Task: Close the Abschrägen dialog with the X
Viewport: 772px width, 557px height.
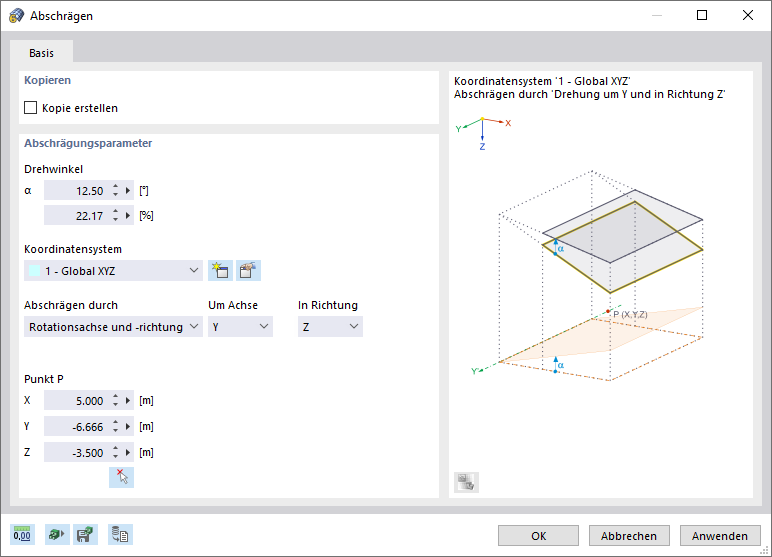Action: point(748,15)
